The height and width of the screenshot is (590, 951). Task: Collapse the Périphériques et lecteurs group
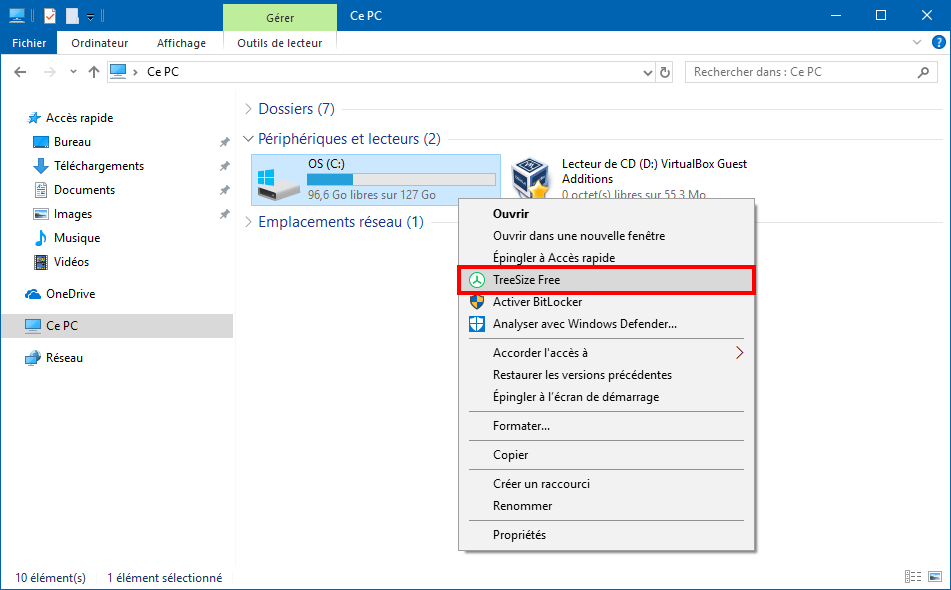[x=248, y=139]
